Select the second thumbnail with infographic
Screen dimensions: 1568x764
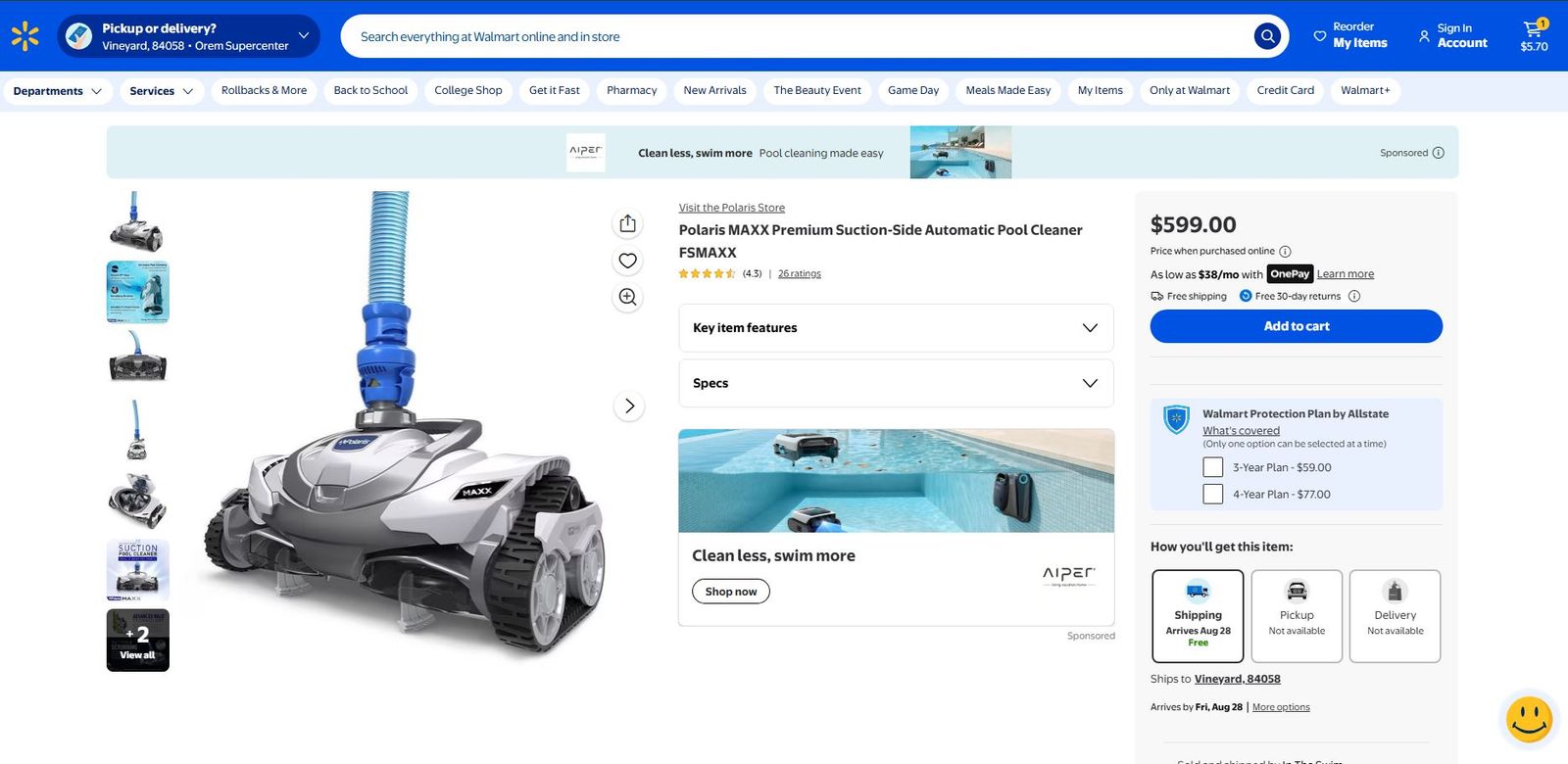coord(137,292)
